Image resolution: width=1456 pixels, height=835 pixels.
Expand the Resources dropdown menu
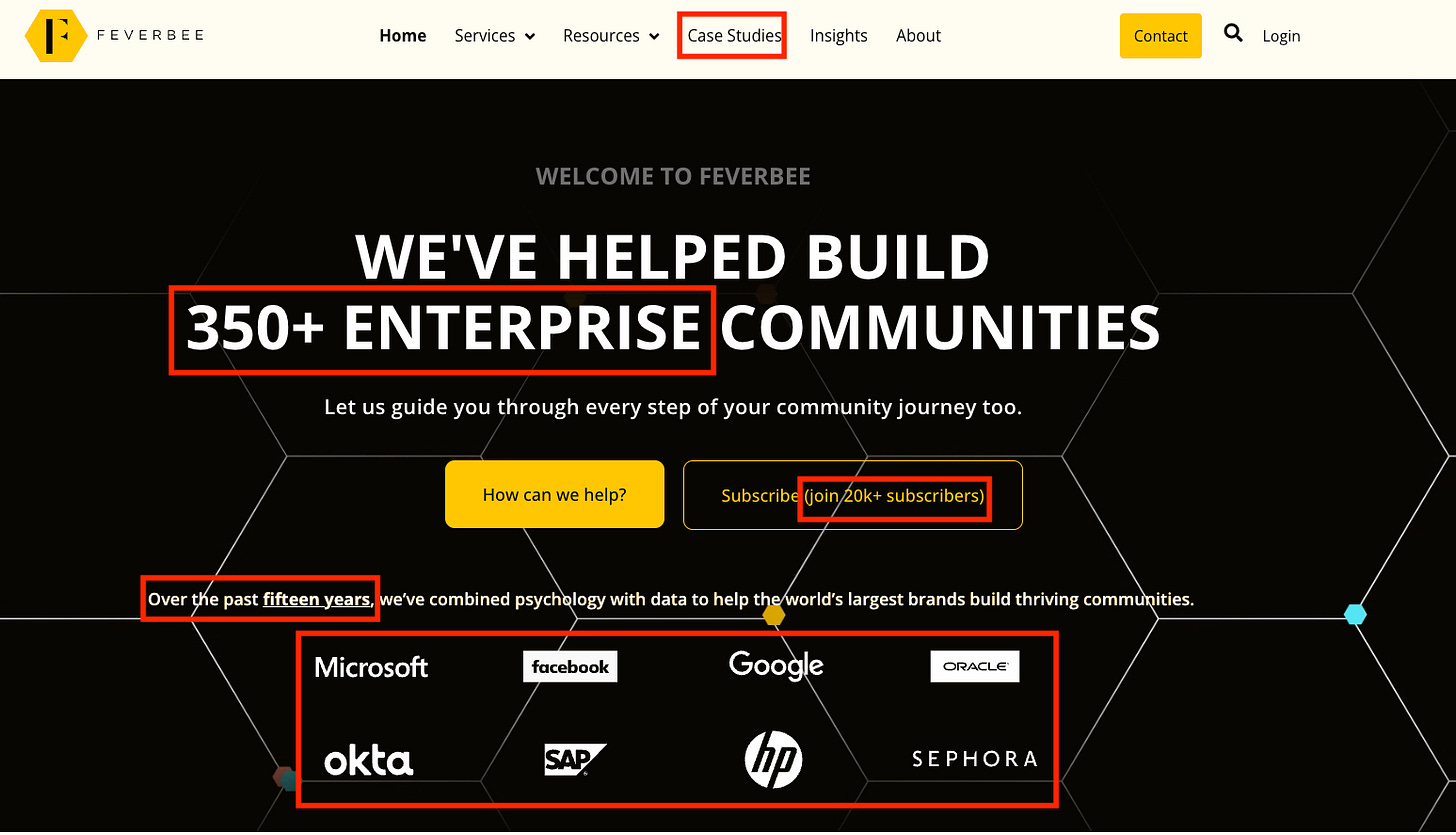(x=611, y=36)
